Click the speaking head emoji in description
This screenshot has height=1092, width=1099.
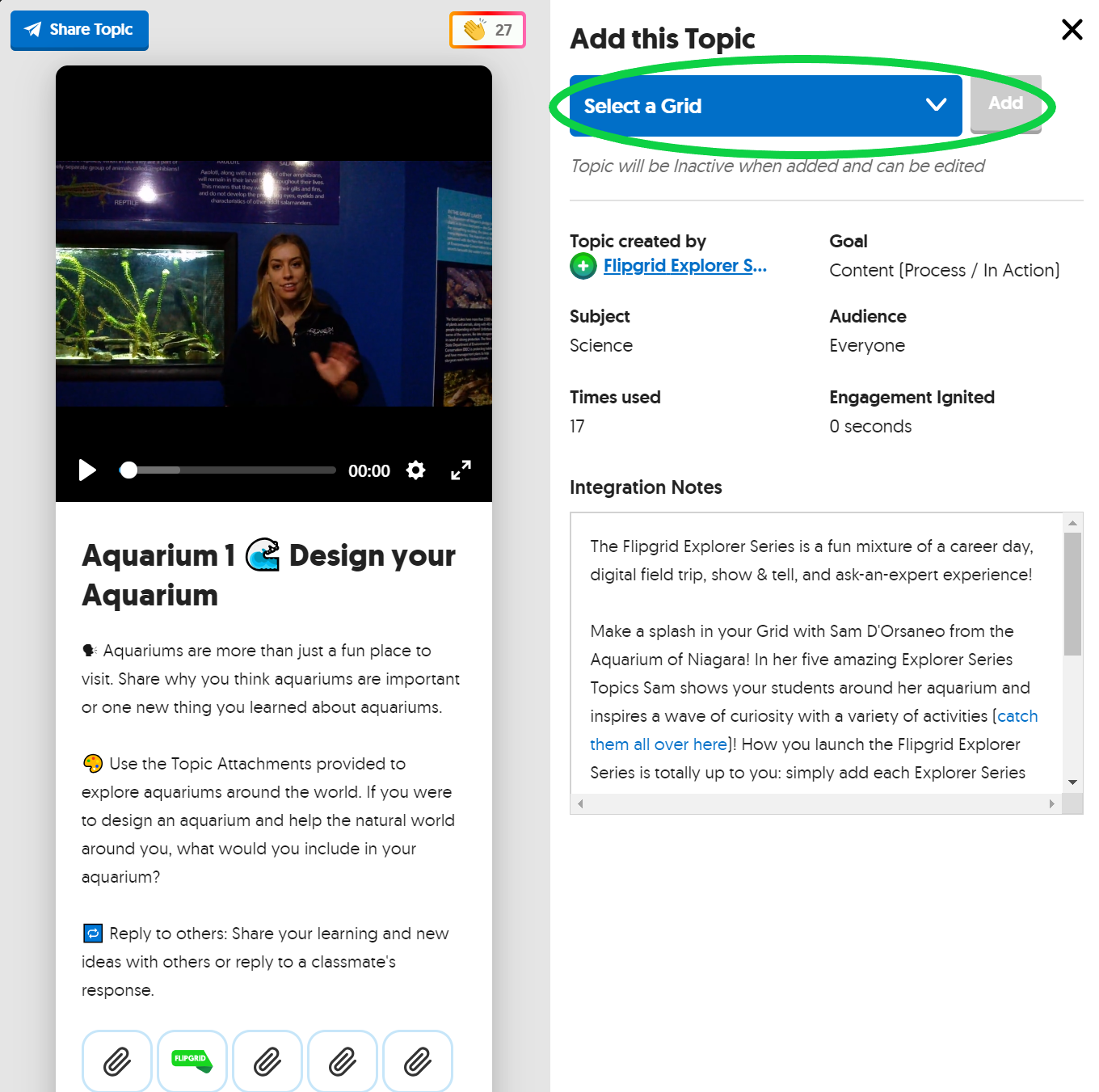point(90,650)
